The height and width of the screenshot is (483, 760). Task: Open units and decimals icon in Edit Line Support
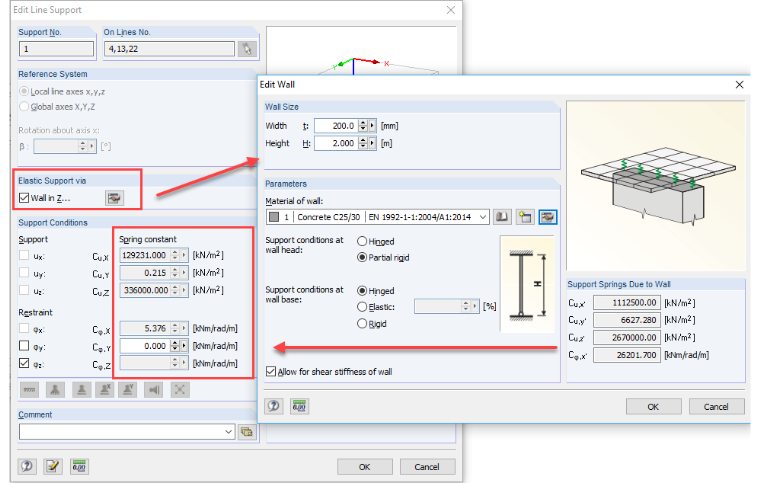(x=79, y=467)
